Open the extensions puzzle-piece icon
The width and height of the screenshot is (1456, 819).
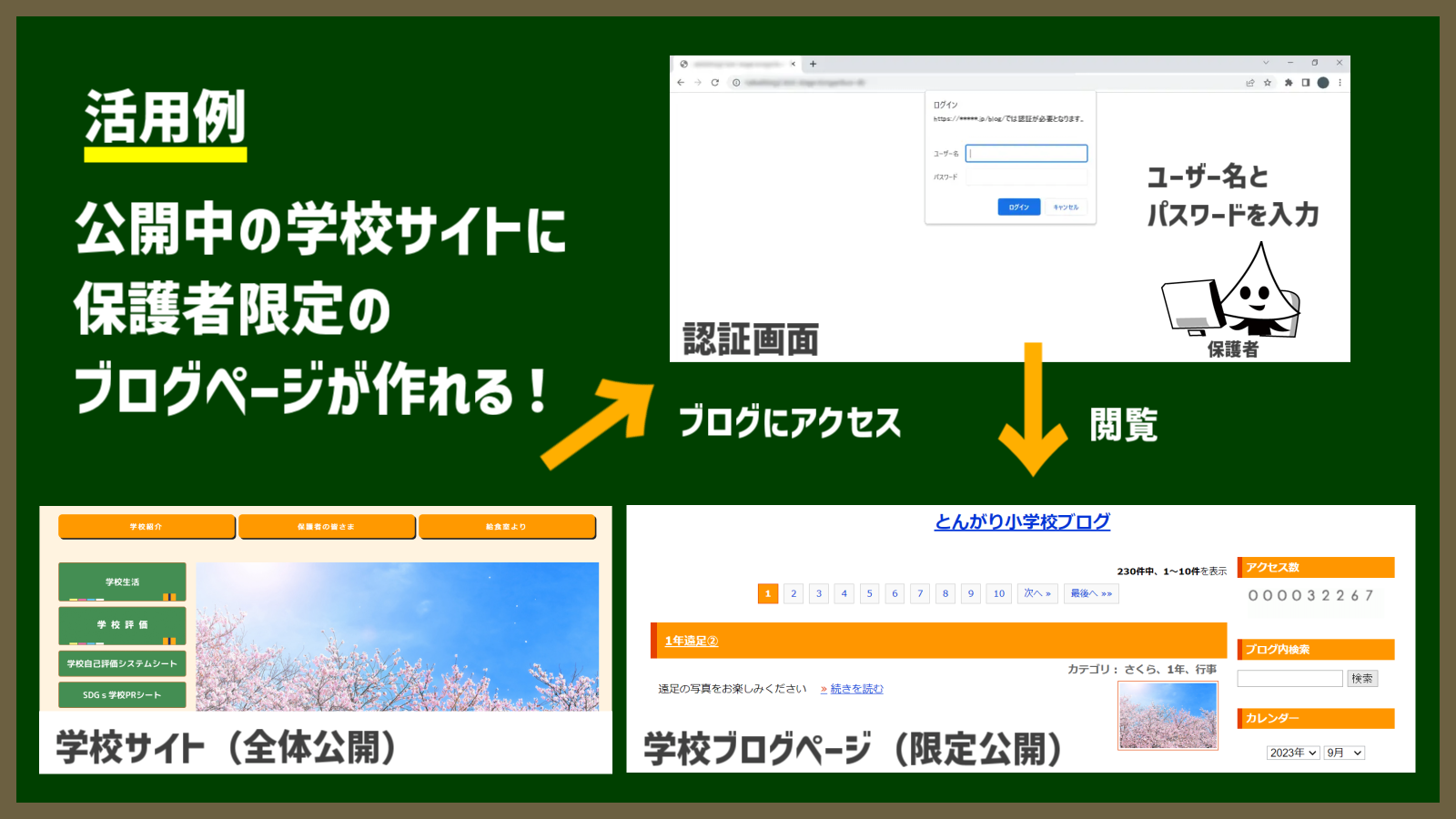[1288, 82]
